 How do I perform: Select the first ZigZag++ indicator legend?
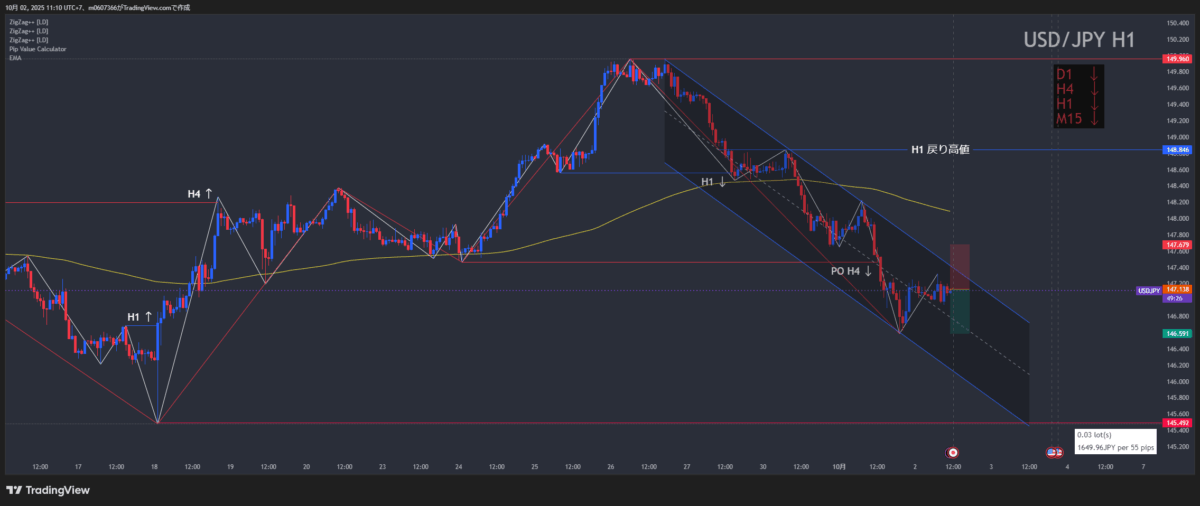click(x=28, y=20)
